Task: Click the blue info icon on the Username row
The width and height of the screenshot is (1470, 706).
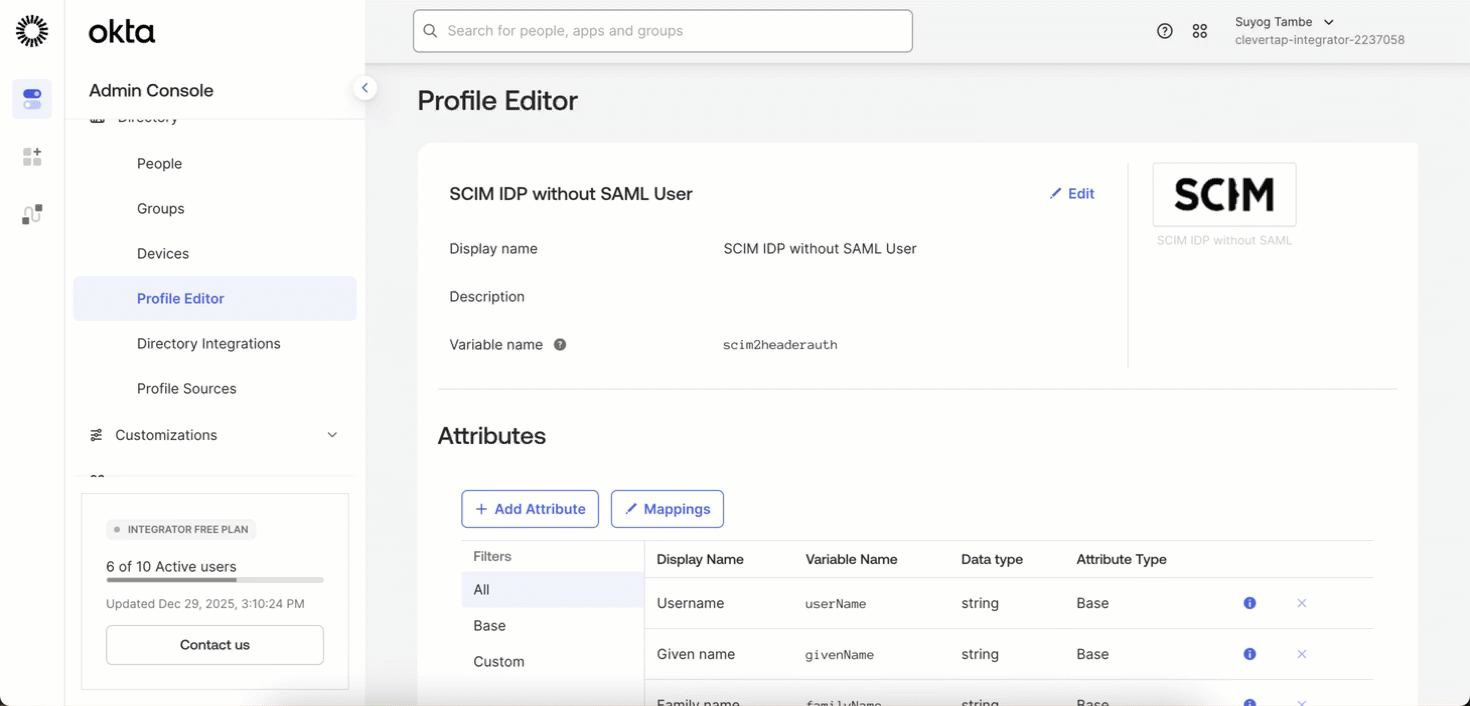Action: [x=1249, y=603]
